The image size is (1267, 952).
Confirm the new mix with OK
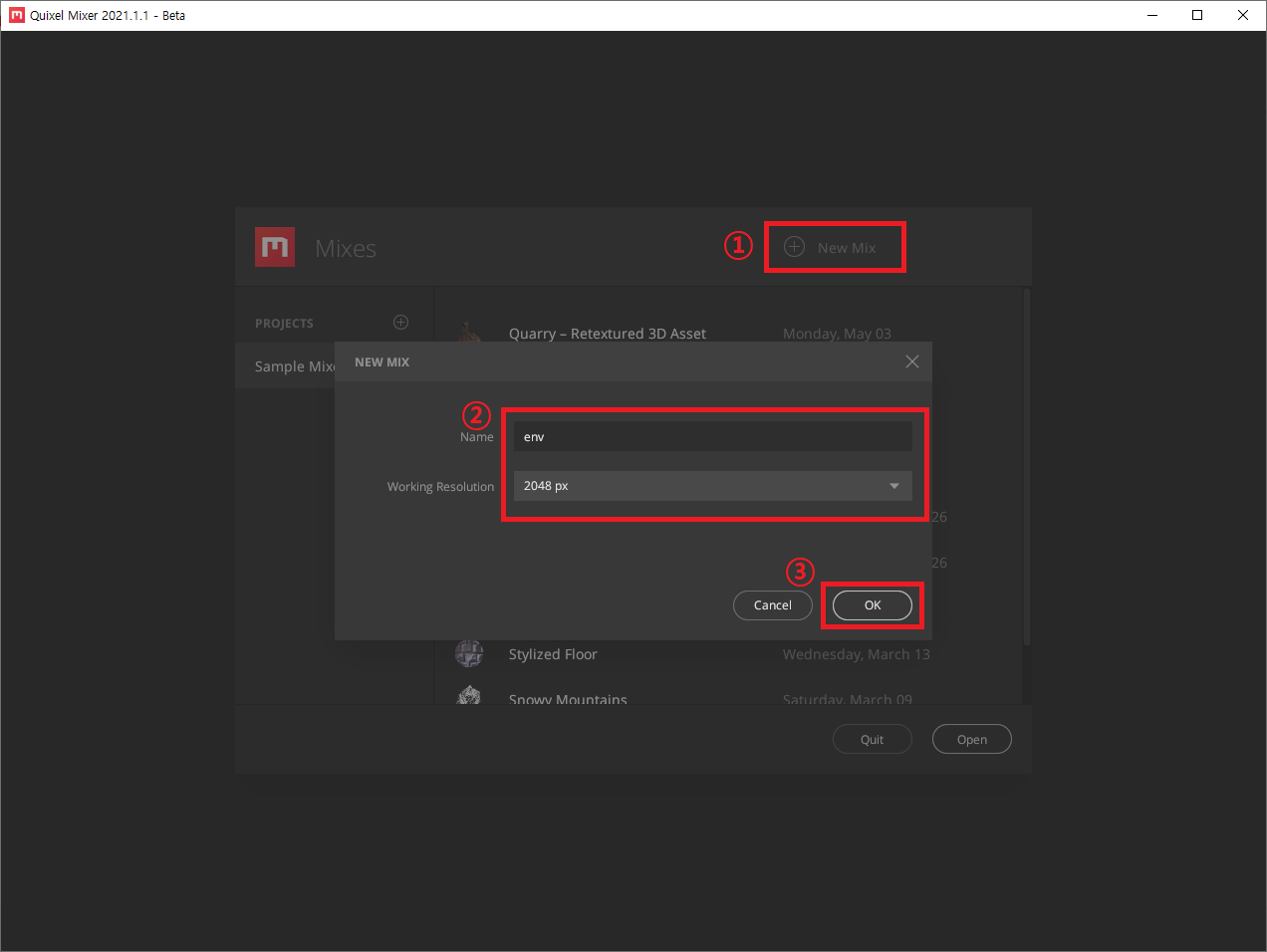pyautogui.click(x=873, y=605)
